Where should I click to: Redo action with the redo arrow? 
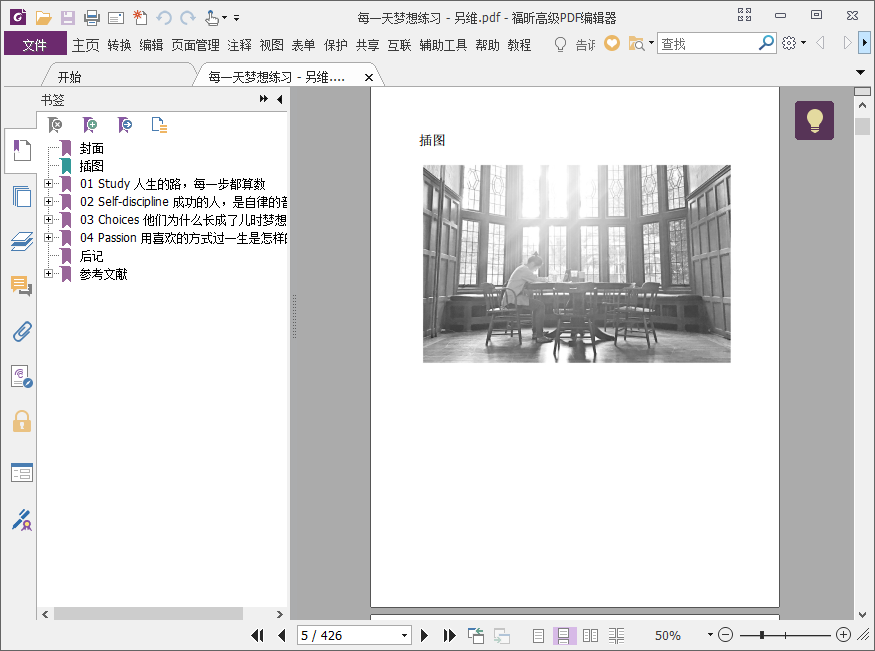click(x=188, y=18)
